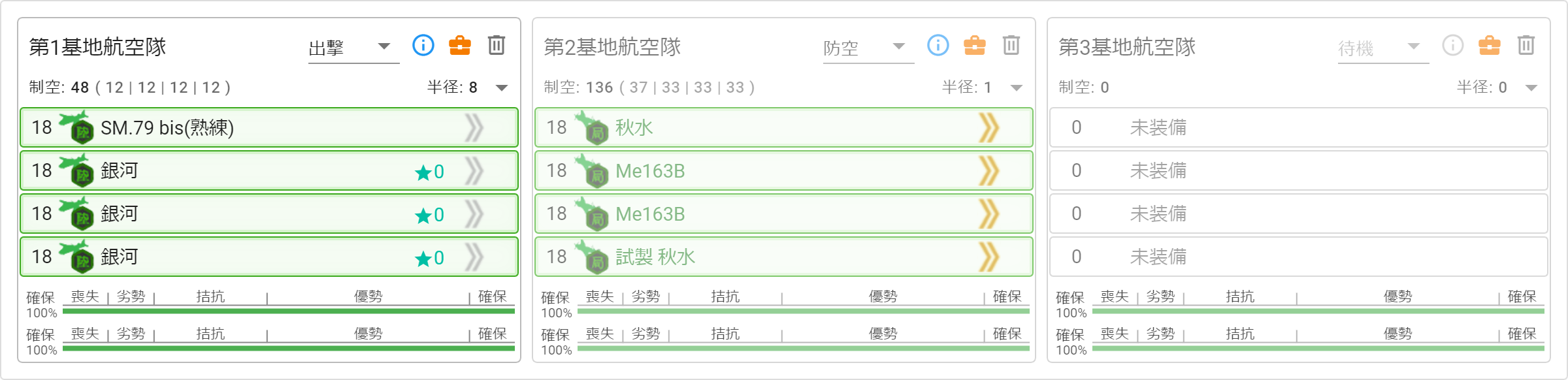Open info for 第2基地航空隊
The image size is (1568, 380).
938,45
